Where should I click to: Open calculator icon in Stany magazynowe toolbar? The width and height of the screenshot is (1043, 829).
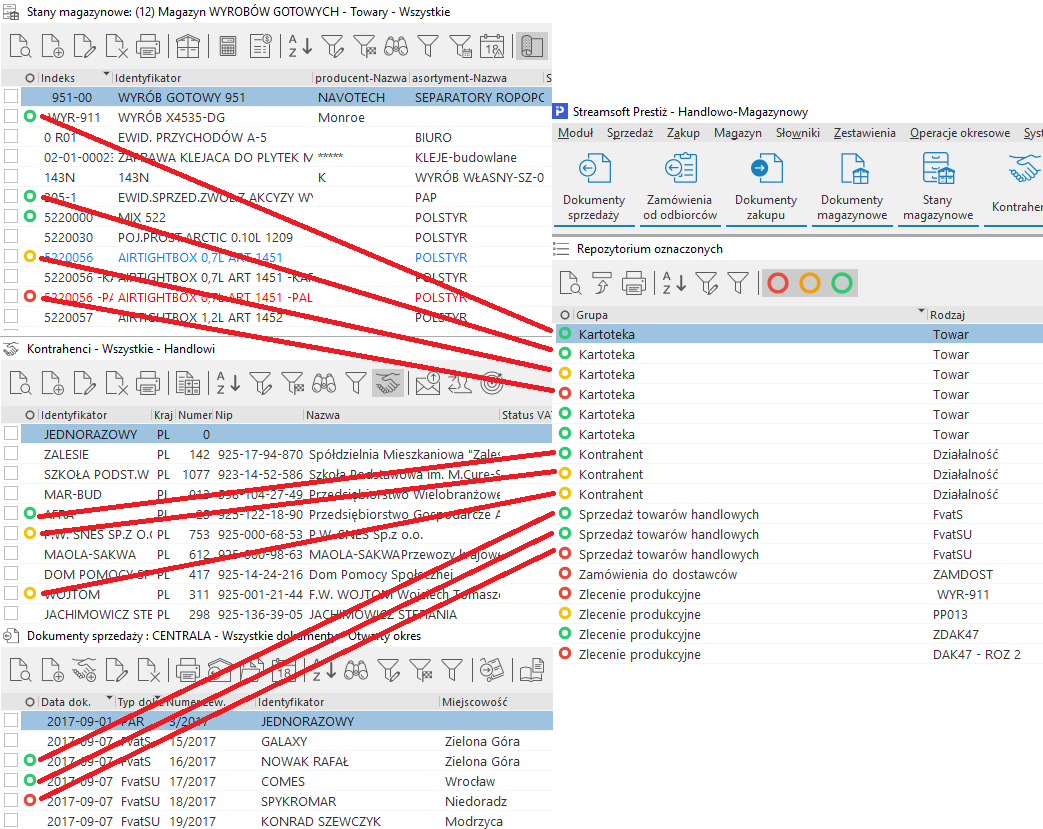(x=228, y=47)
